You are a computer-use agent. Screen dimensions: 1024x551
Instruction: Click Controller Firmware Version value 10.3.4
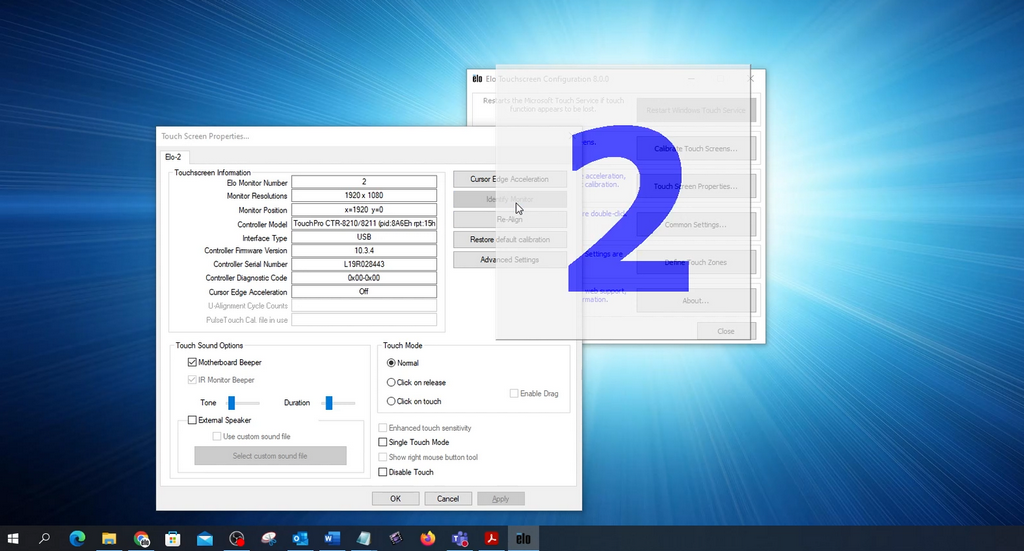[x=364, y=251]
